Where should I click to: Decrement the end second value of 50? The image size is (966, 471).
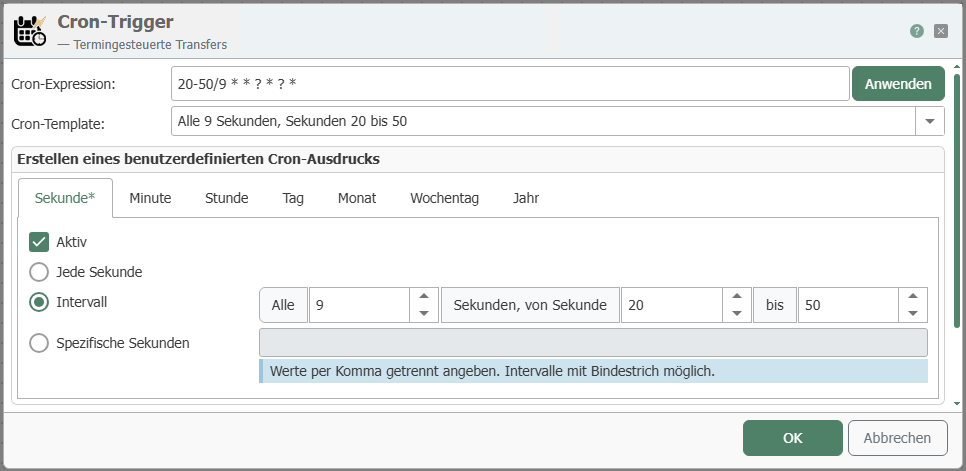(x=912, y=313)
